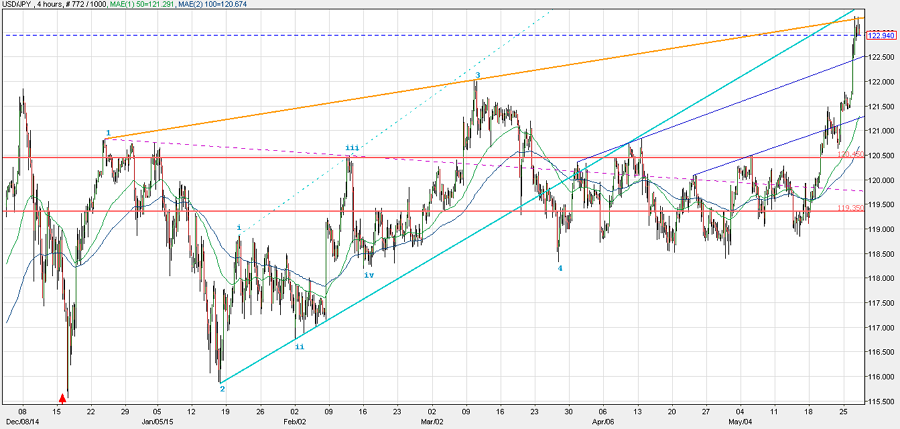This screenshot has height=429, width=900.
Task: Click Elliott wave label numeral '4'
Action: point(560,268)
